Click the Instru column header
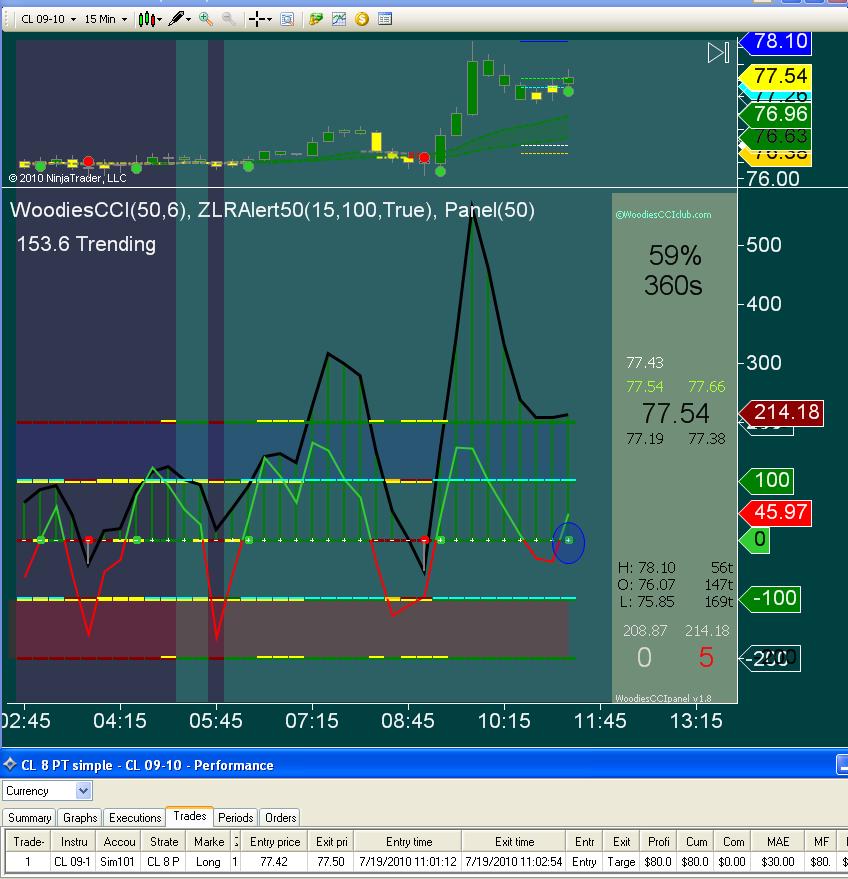 coord(74,841)
